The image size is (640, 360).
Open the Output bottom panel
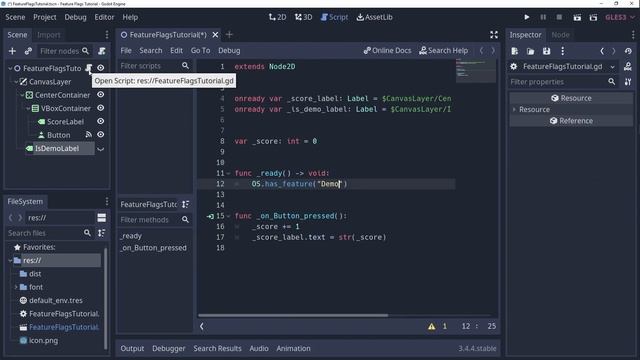pos(132,349)
